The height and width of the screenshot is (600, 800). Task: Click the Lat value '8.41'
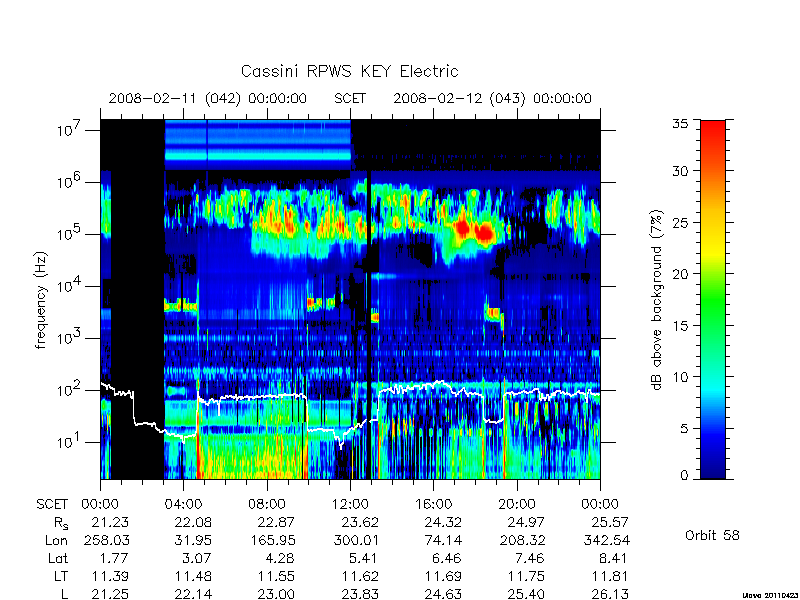click(x=614, y=559)
